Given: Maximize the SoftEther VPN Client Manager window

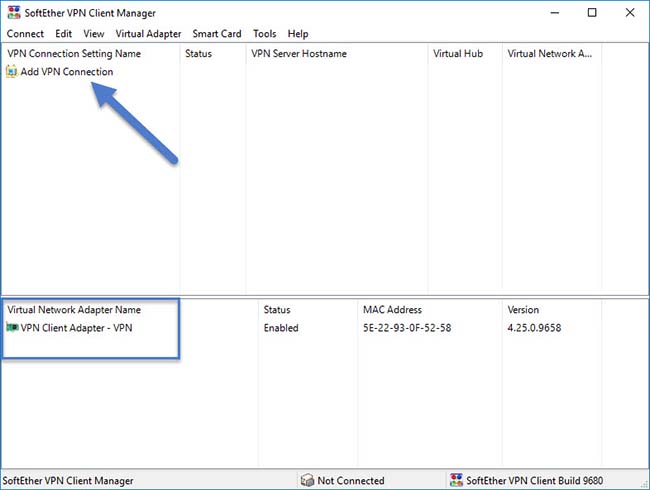Looking at the screenshot, I should click(x=592, y=13).
